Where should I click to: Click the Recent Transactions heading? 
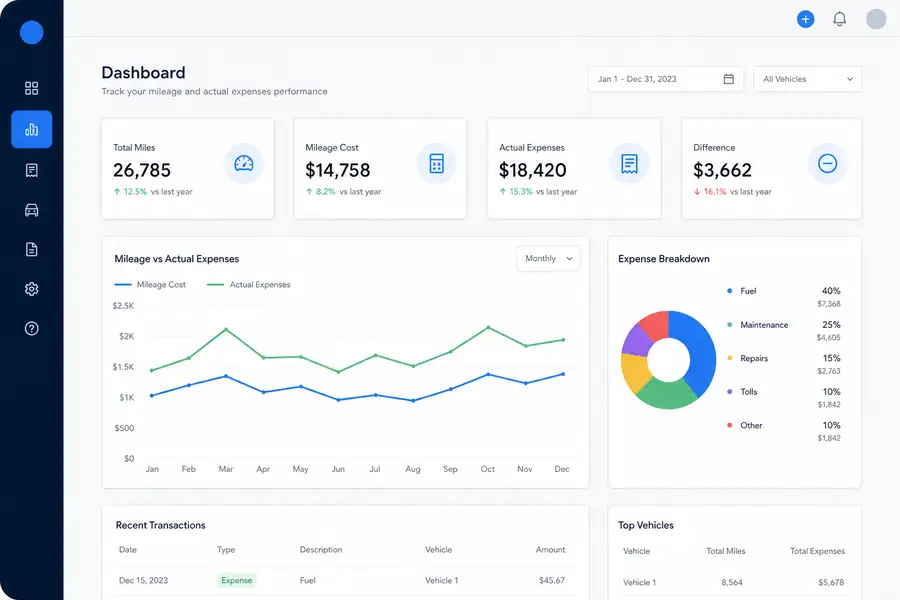tap(161, 525)
